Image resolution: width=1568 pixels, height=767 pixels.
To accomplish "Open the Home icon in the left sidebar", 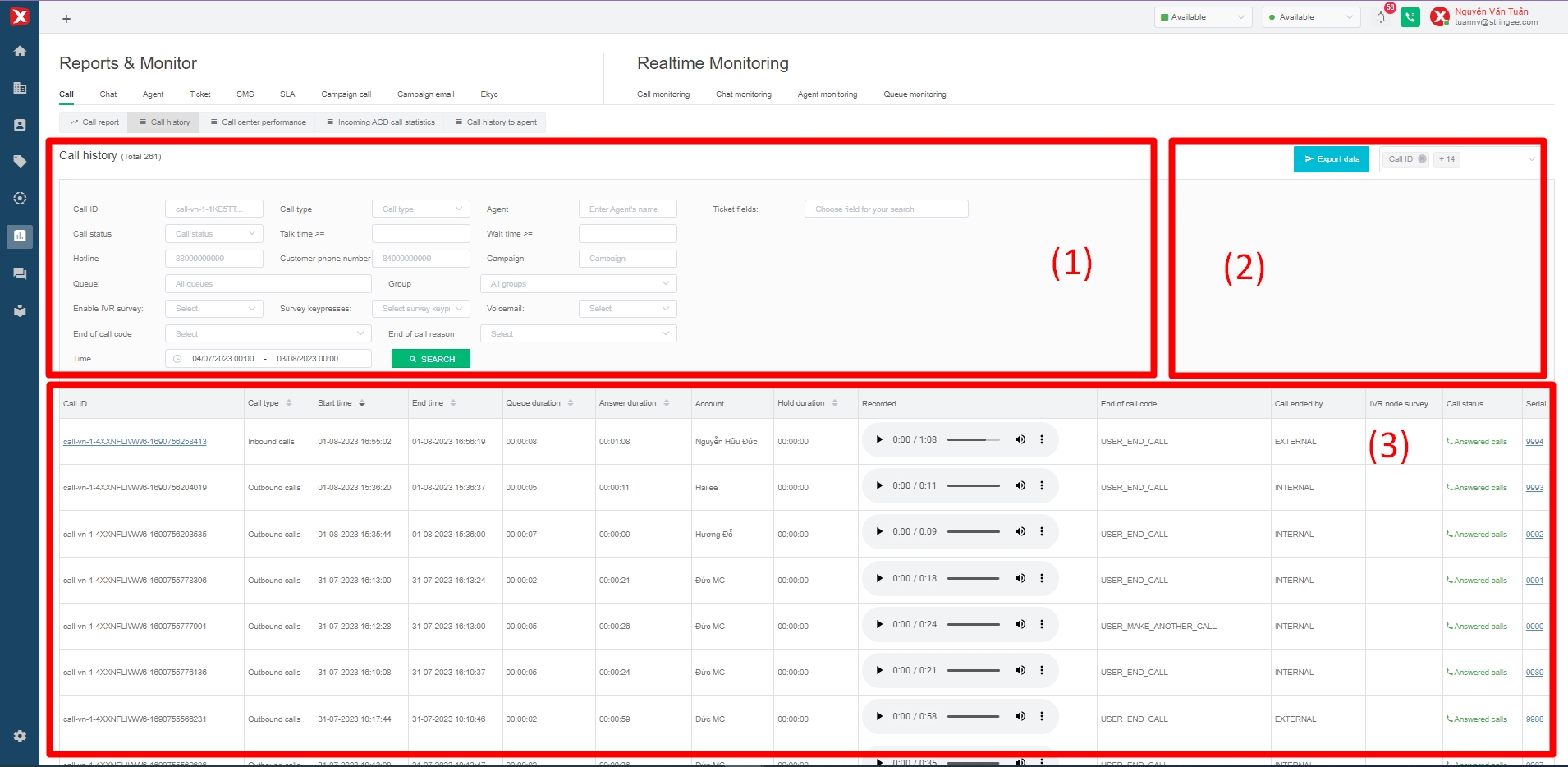I will tap(20, 51).
